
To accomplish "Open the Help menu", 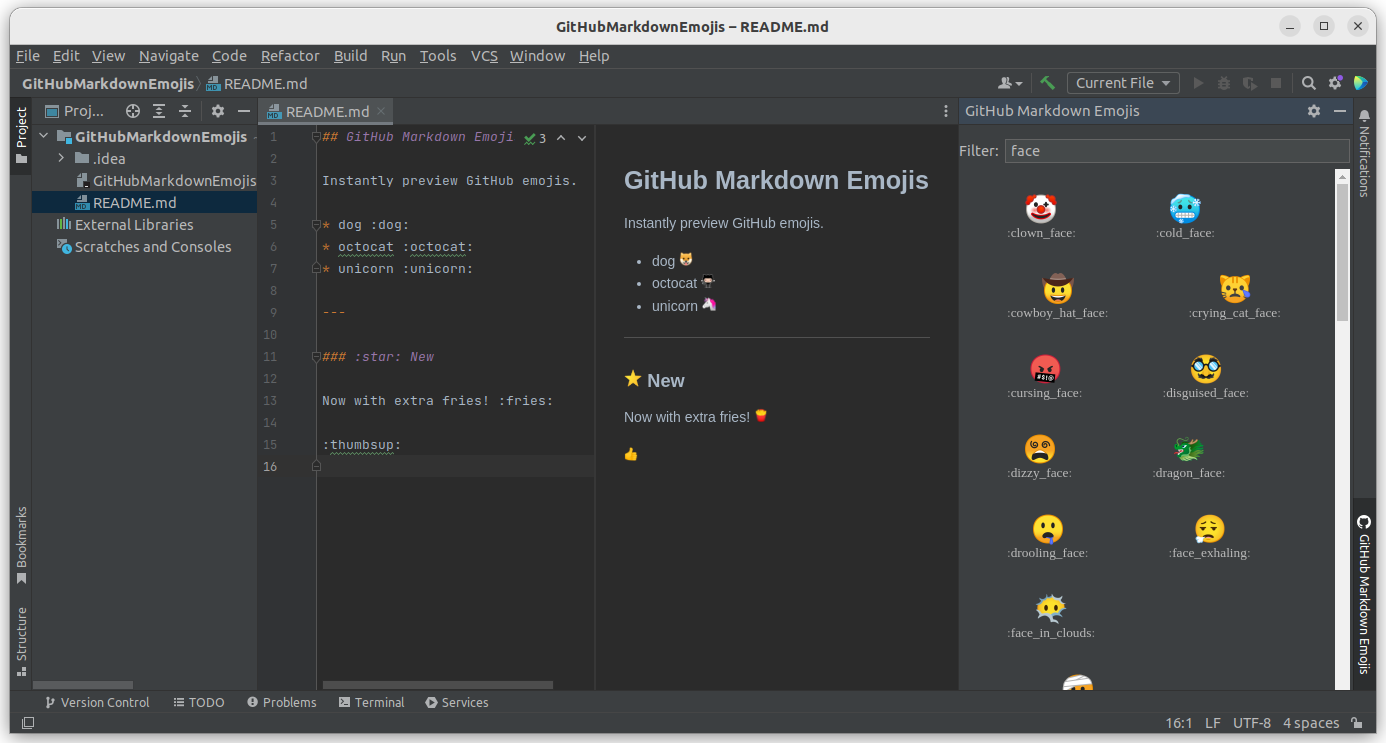I will pos(594,56).
